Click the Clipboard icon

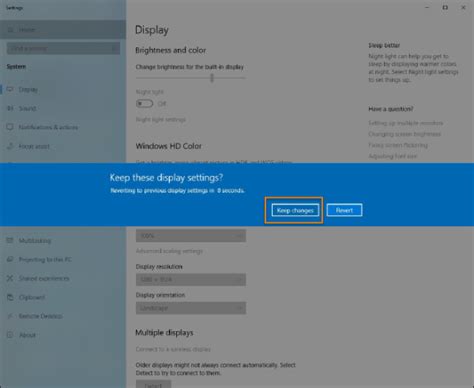[10, 297]
